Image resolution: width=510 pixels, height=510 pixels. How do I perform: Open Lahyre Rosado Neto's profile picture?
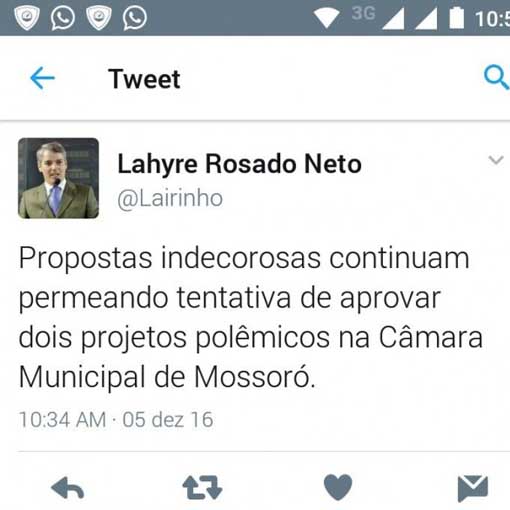click(58, 178)
